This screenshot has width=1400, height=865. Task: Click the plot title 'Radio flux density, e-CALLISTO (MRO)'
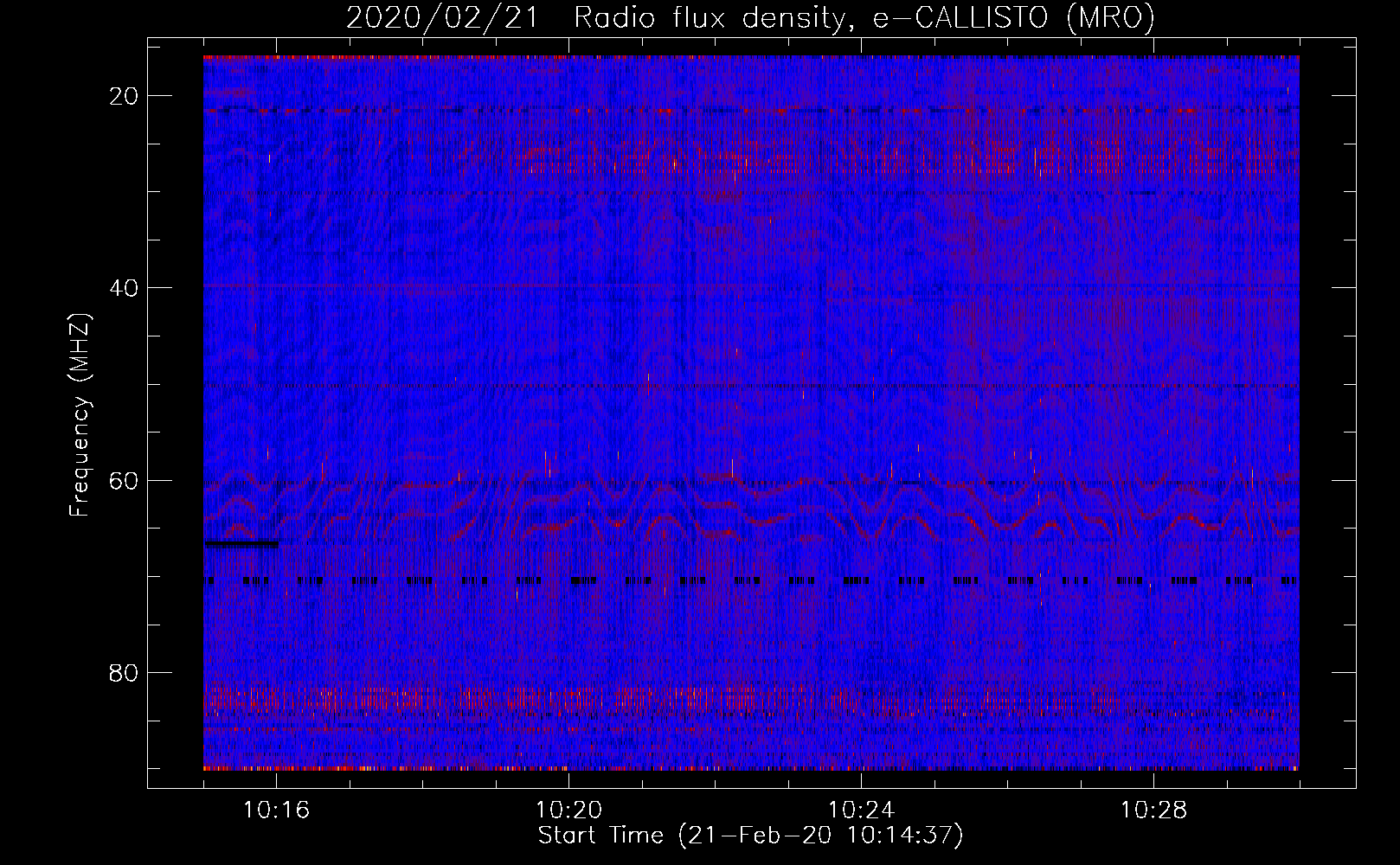click(864, 18)
